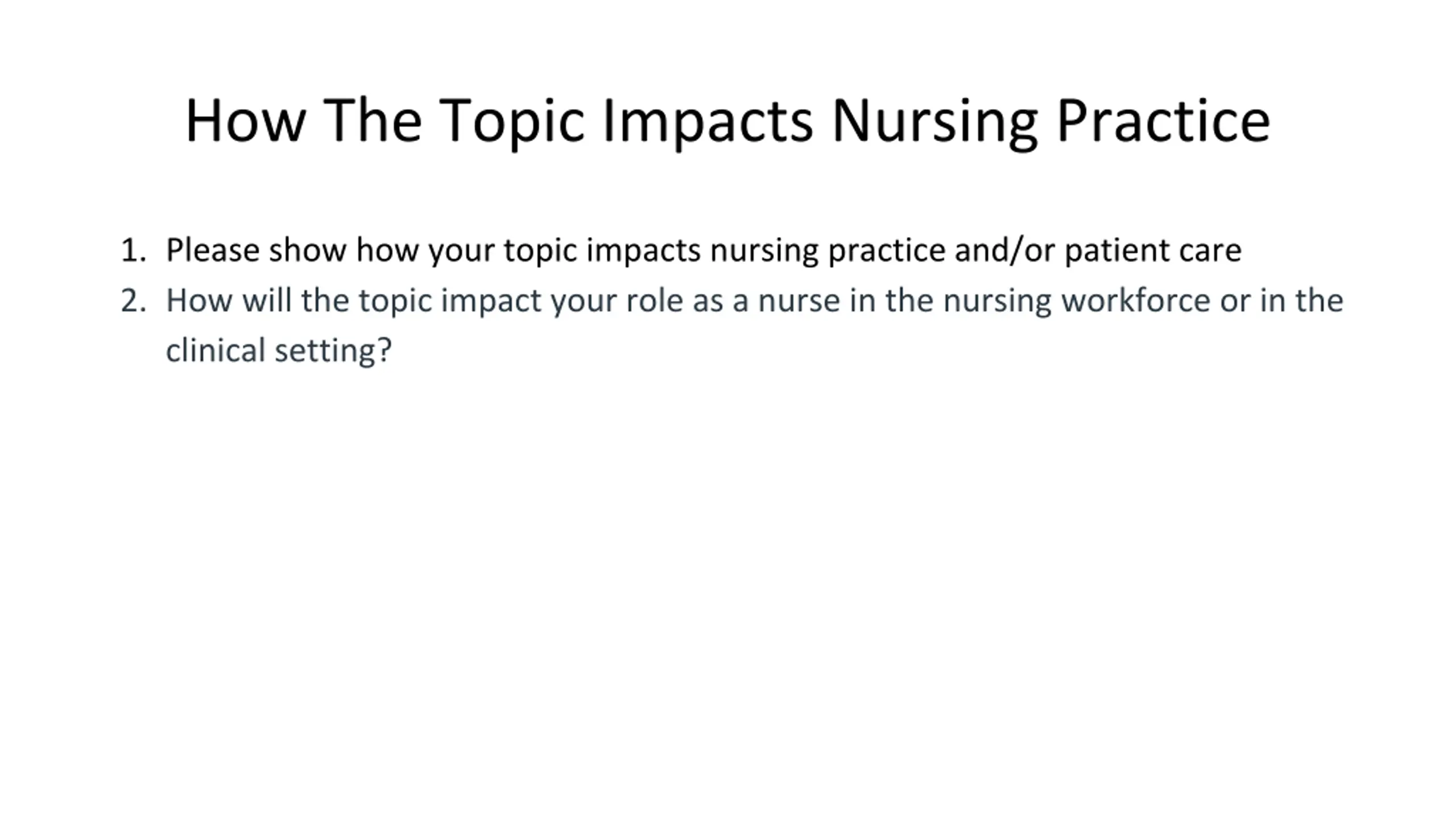Click the list number '1.' marker

click(x=134, y=250)
